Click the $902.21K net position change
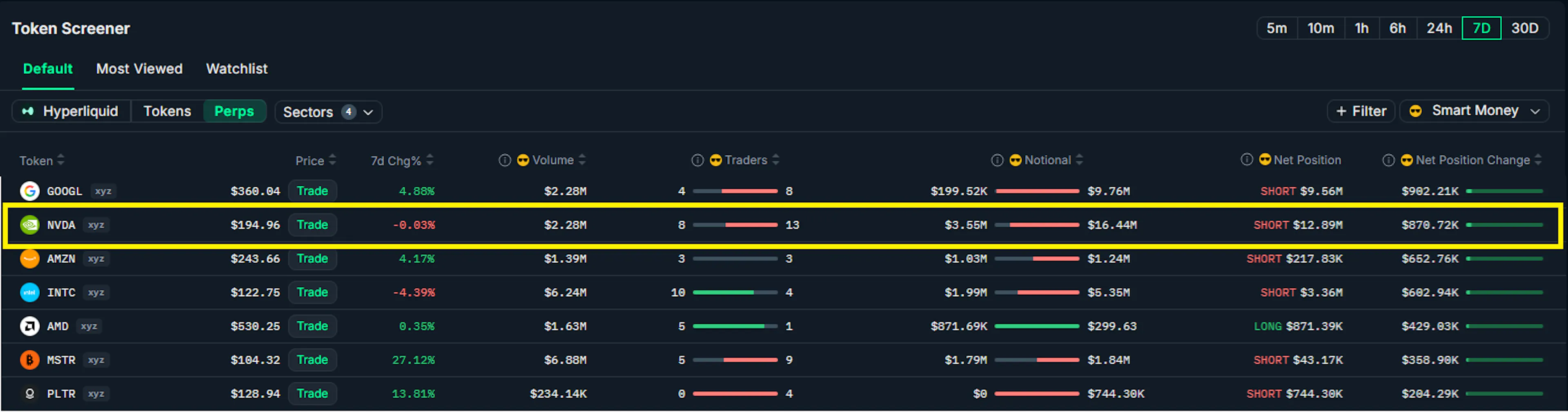Screen dimensions: 1568x412 1430,191
